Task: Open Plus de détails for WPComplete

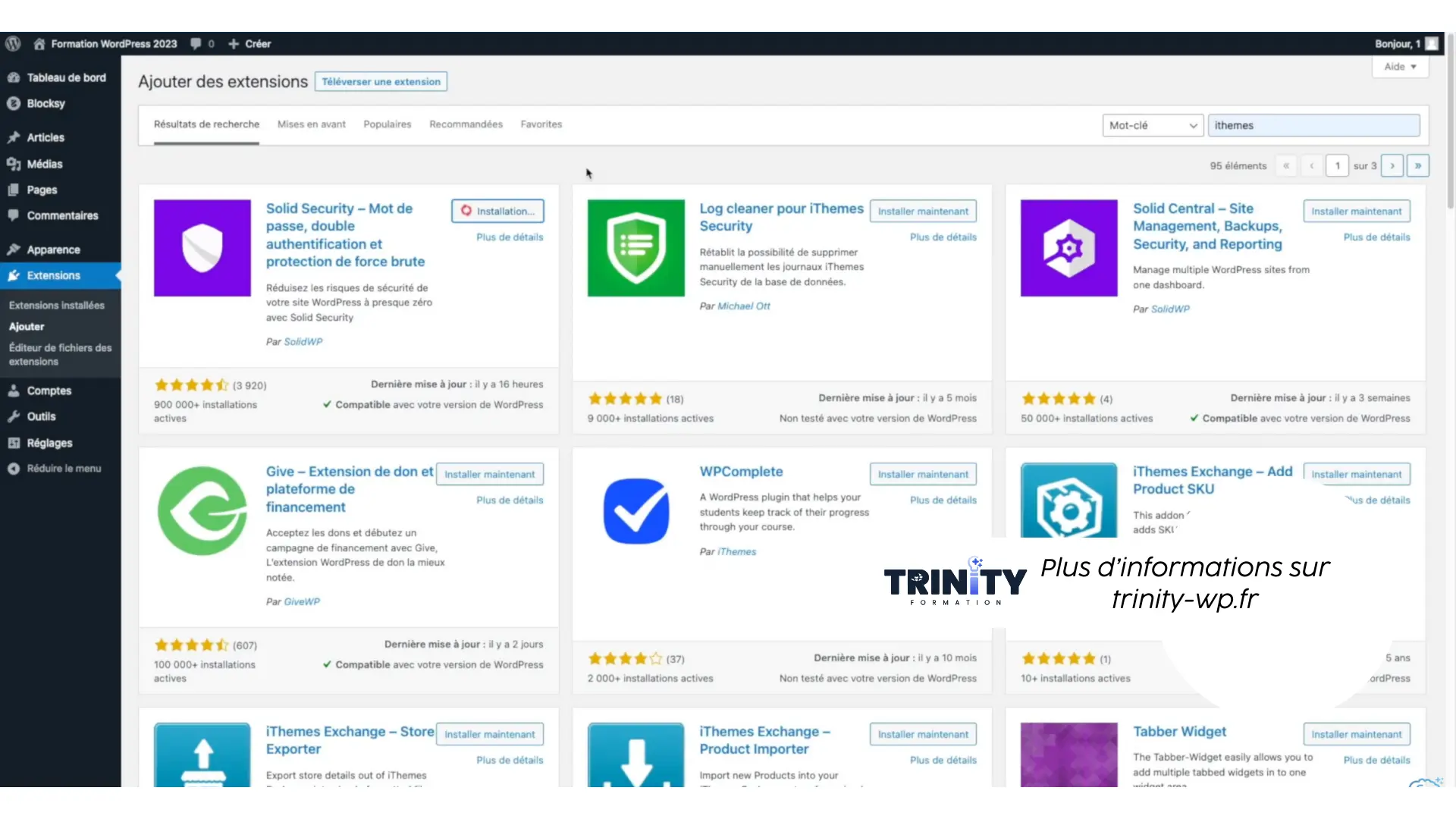Action: [x=943, y=500]
